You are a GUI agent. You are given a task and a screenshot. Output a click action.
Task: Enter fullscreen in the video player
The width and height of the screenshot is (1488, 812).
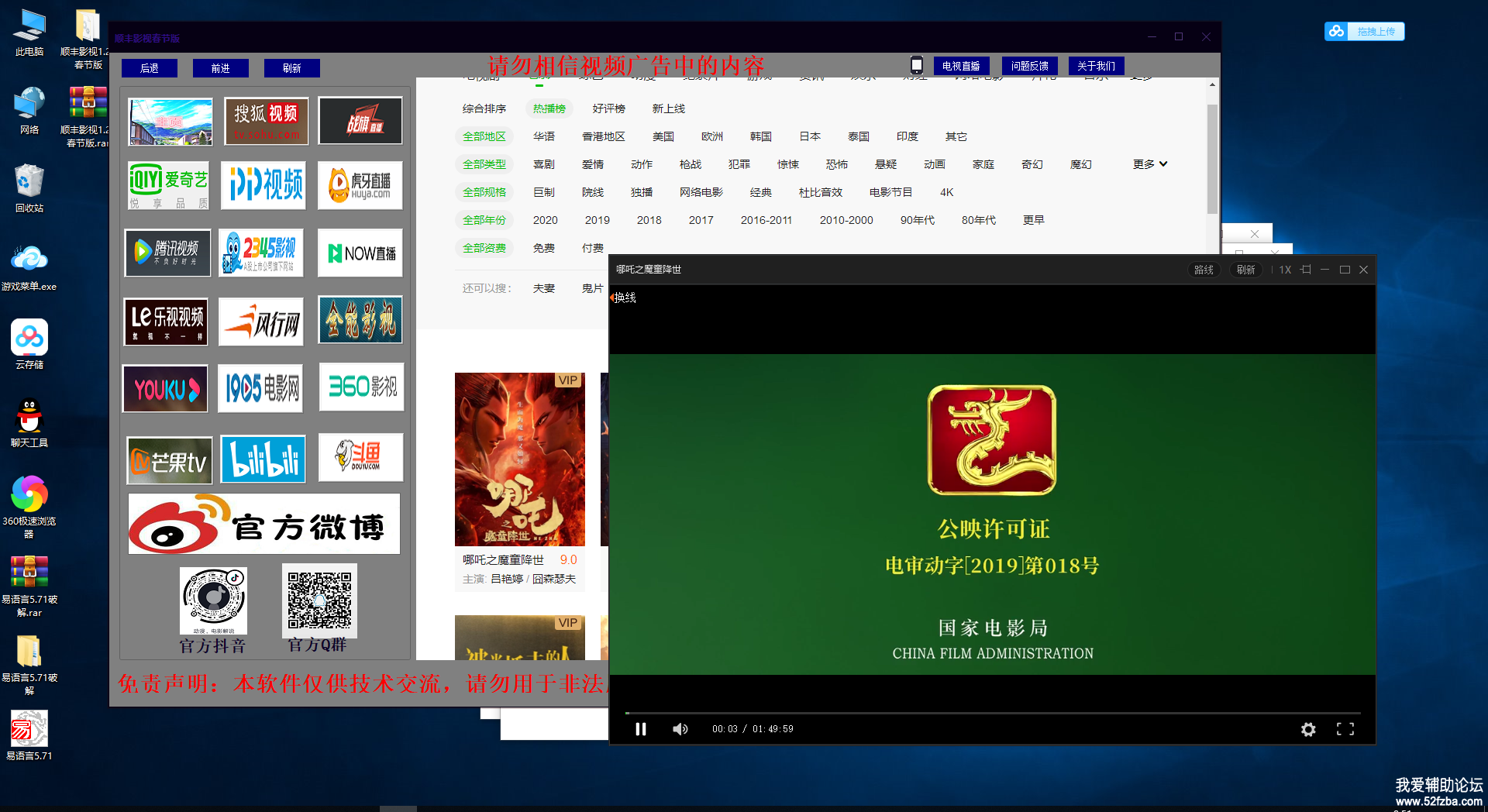[1345, 729]
